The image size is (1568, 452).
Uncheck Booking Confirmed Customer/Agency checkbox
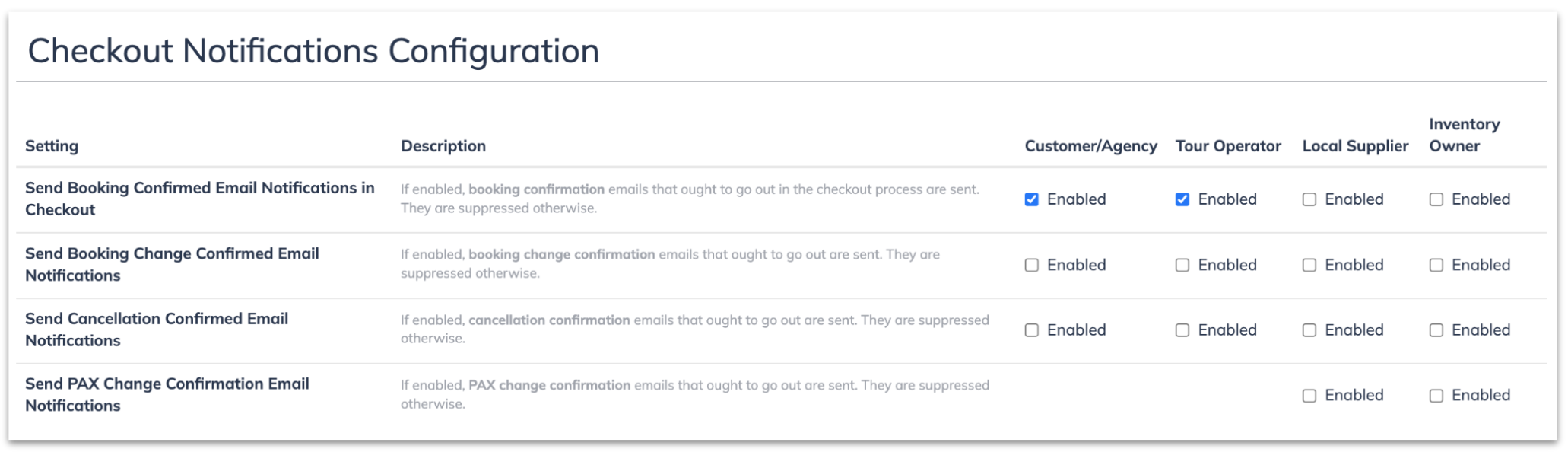point(1031,199)
